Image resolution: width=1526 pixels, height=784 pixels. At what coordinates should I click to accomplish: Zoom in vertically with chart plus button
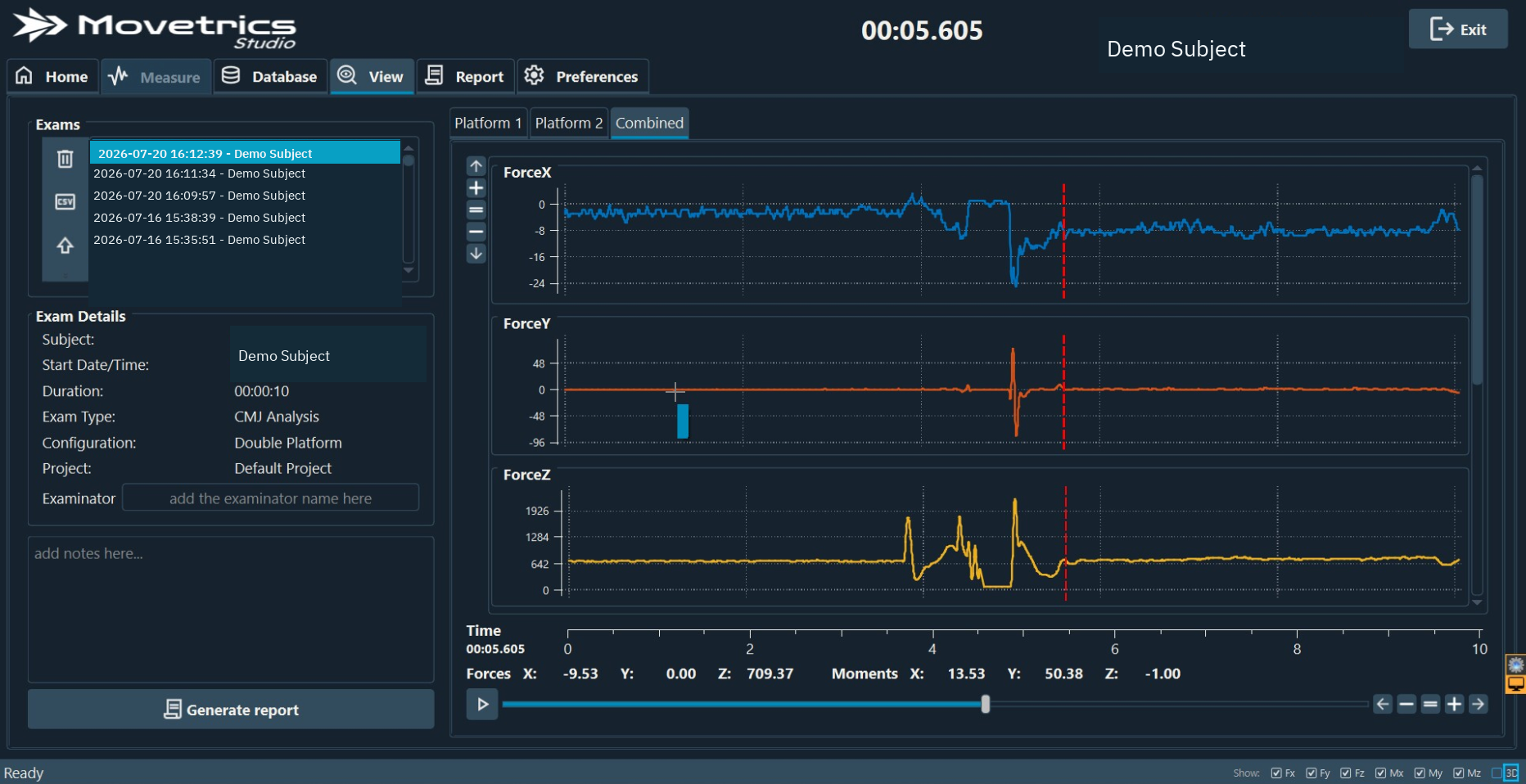(476, 188)
